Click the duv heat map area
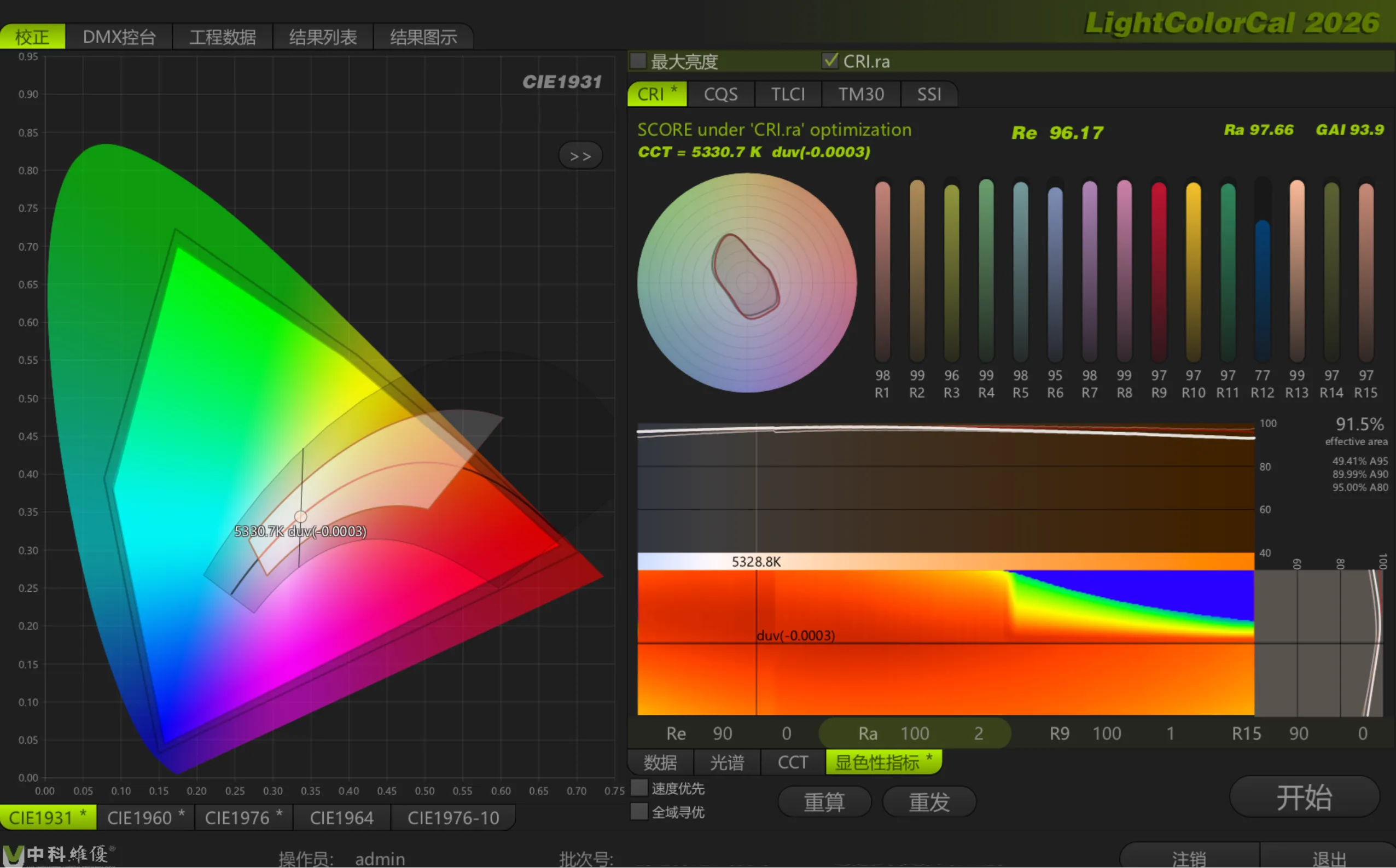Image resolution: width=1396 pixels, height=868 pixels. tap(945, 643)
